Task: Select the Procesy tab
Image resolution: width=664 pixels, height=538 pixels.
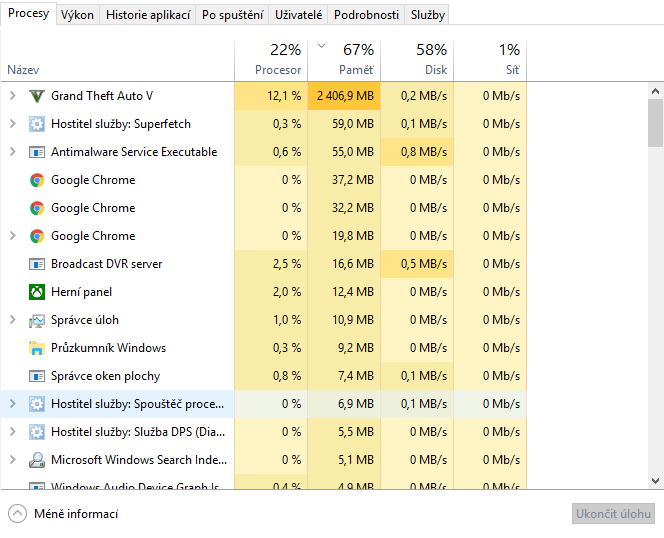Action: 28,14
